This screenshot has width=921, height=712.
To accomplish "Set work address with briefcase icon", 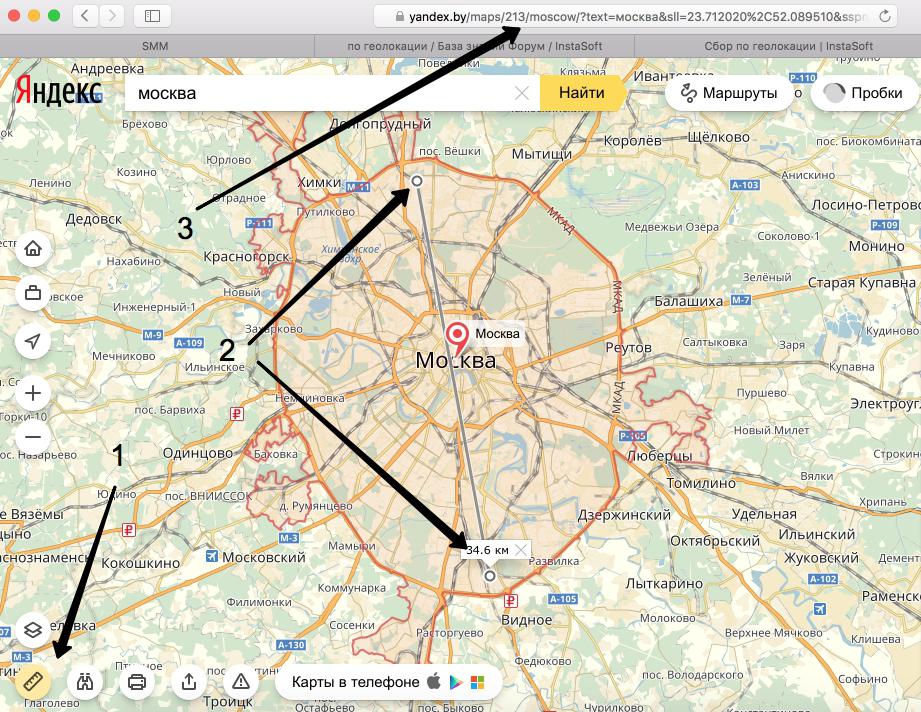I will click(x=33, y=293).
